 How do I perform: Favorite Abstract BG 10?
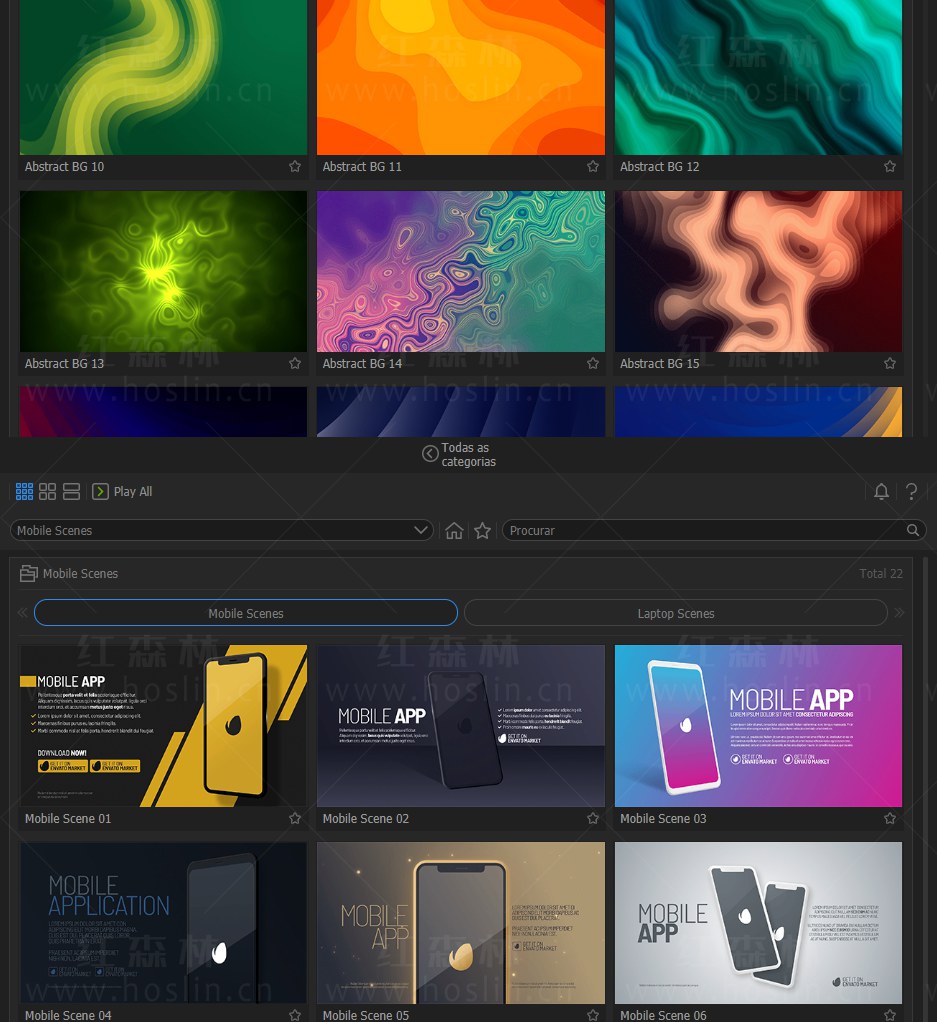pyautogui.click(x=295, y=166)
